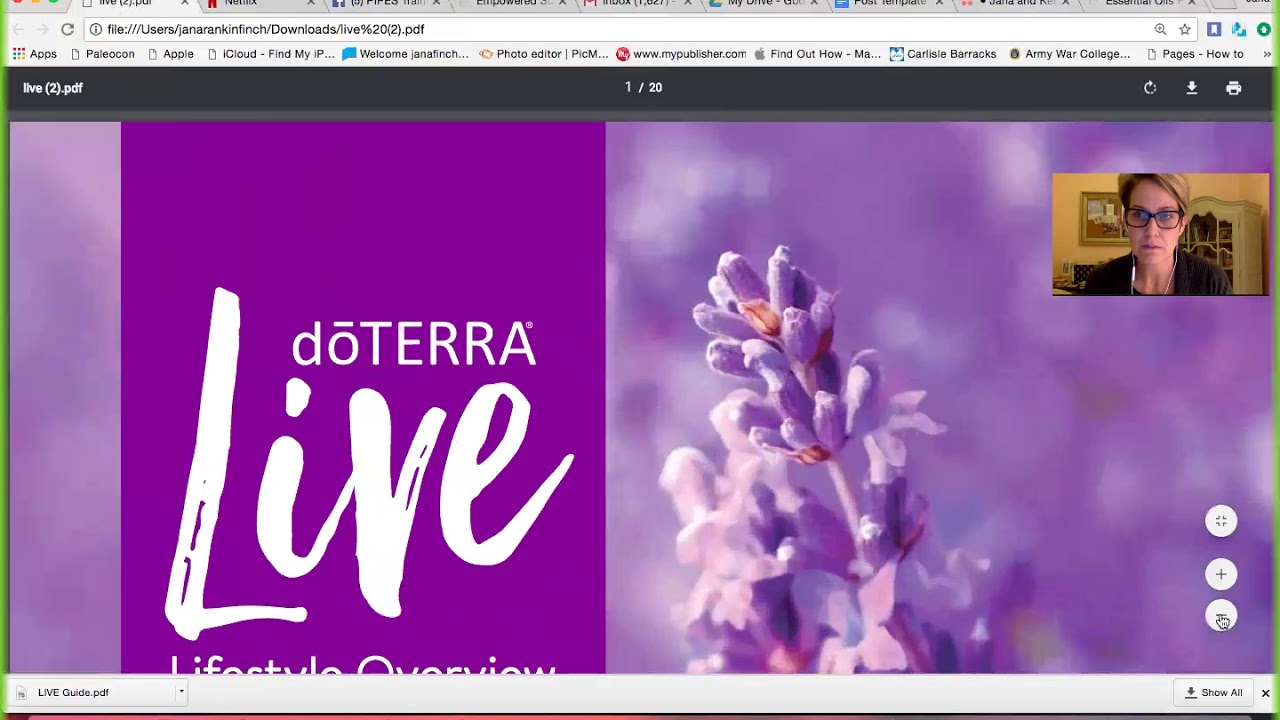The height and width of the screenshot is (720, 1280).
Task: Expand LIVE Guide.pdf download options arrow
Action: (x=181, y=692)
